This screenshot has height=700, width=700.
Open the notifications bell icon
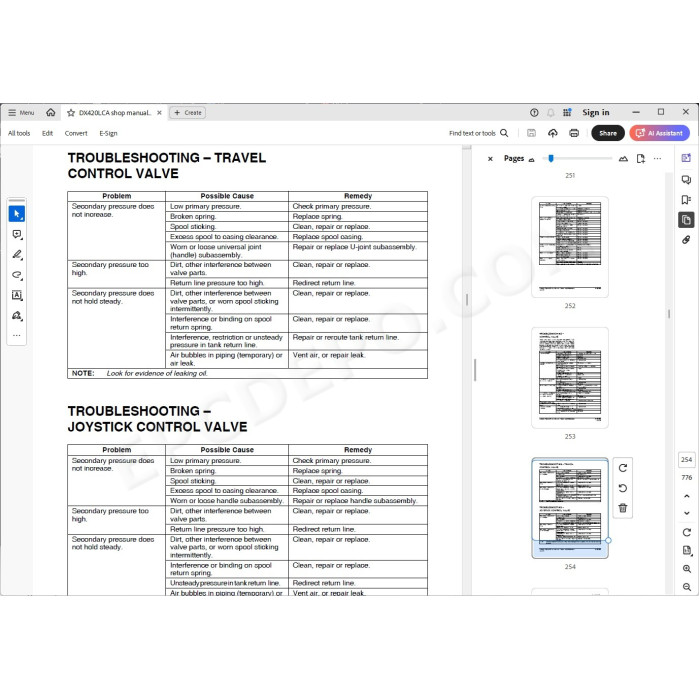[551, 112]
